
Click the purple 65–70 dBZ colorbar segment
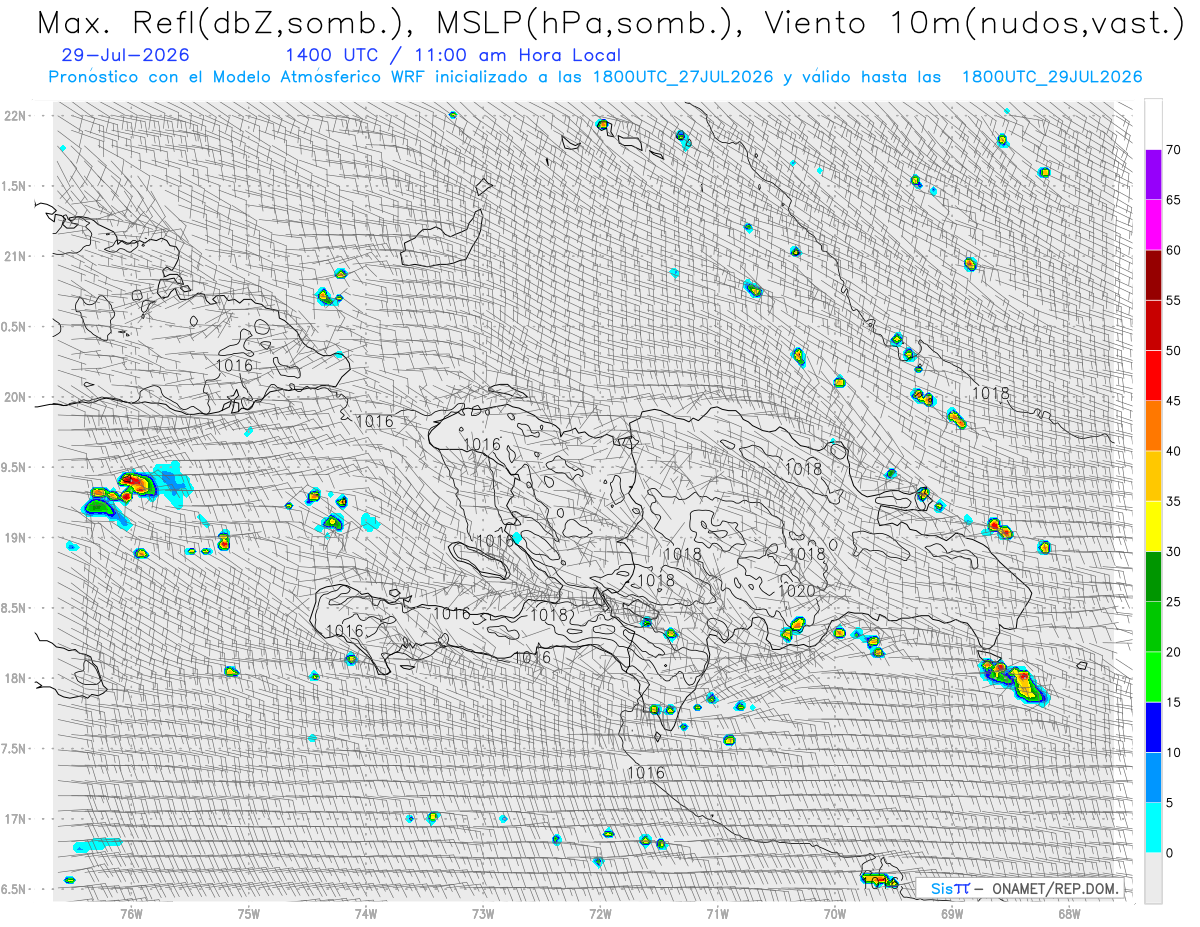[1153, 175]
